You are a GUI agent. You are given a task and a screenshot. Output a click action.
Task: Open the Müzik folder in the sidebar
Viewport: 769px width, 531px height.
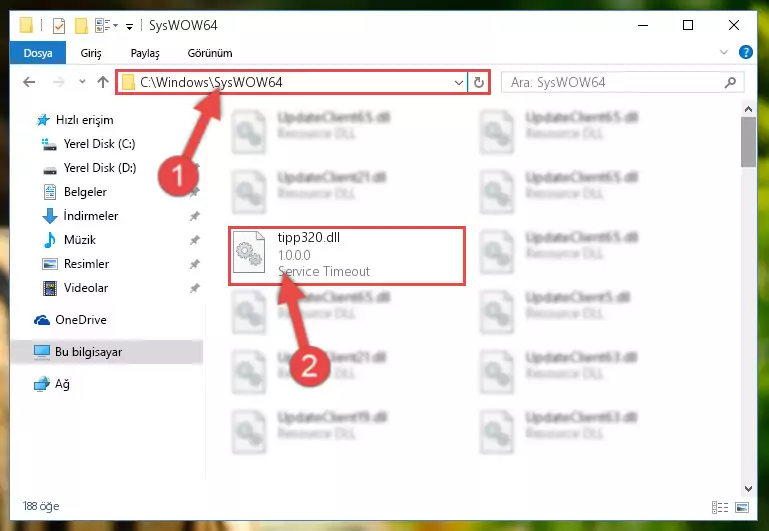[79, 240]
